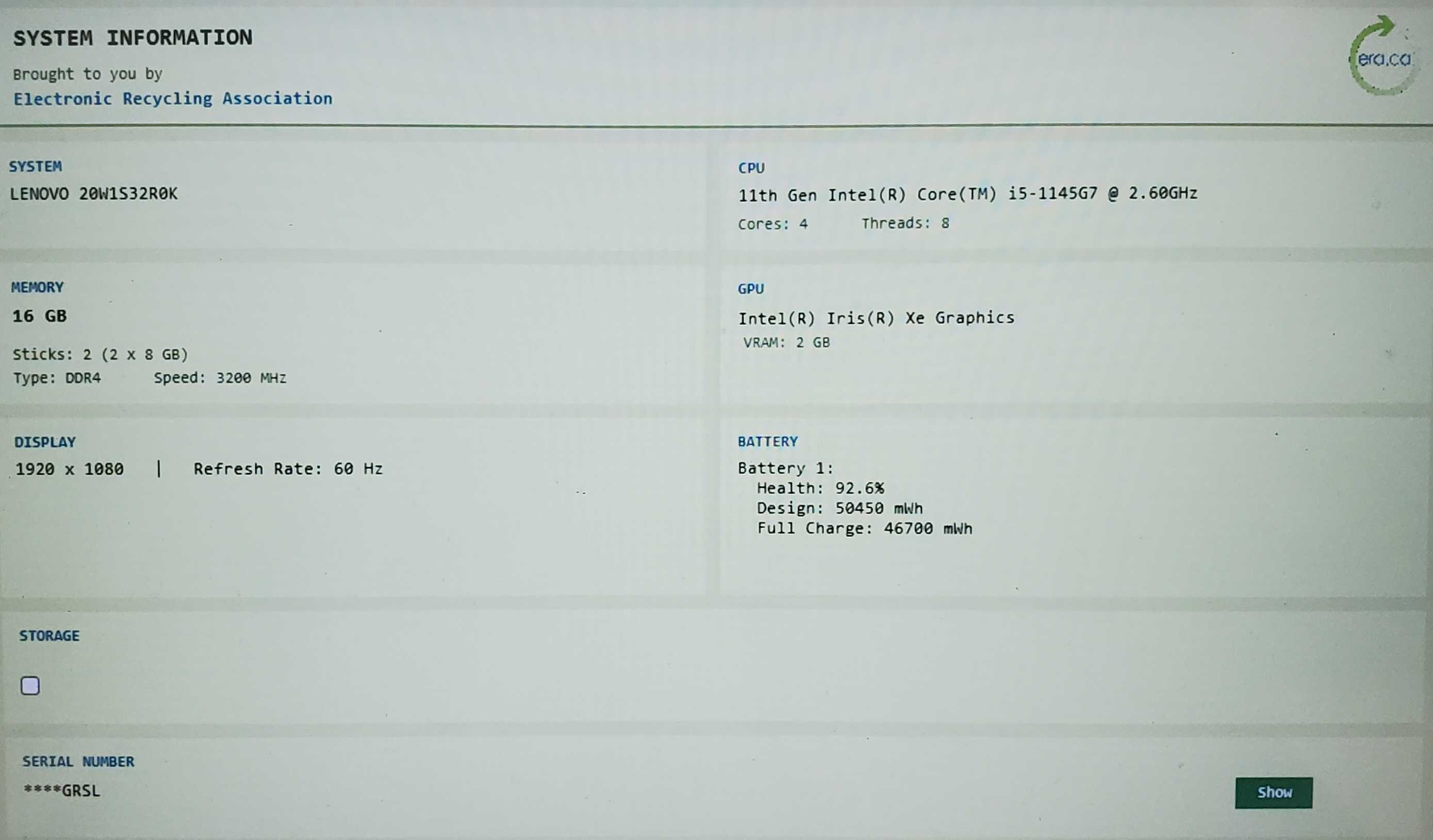Click the 'Design: 50450 mWh' value
1433x840 pixels.
[839, 508]
